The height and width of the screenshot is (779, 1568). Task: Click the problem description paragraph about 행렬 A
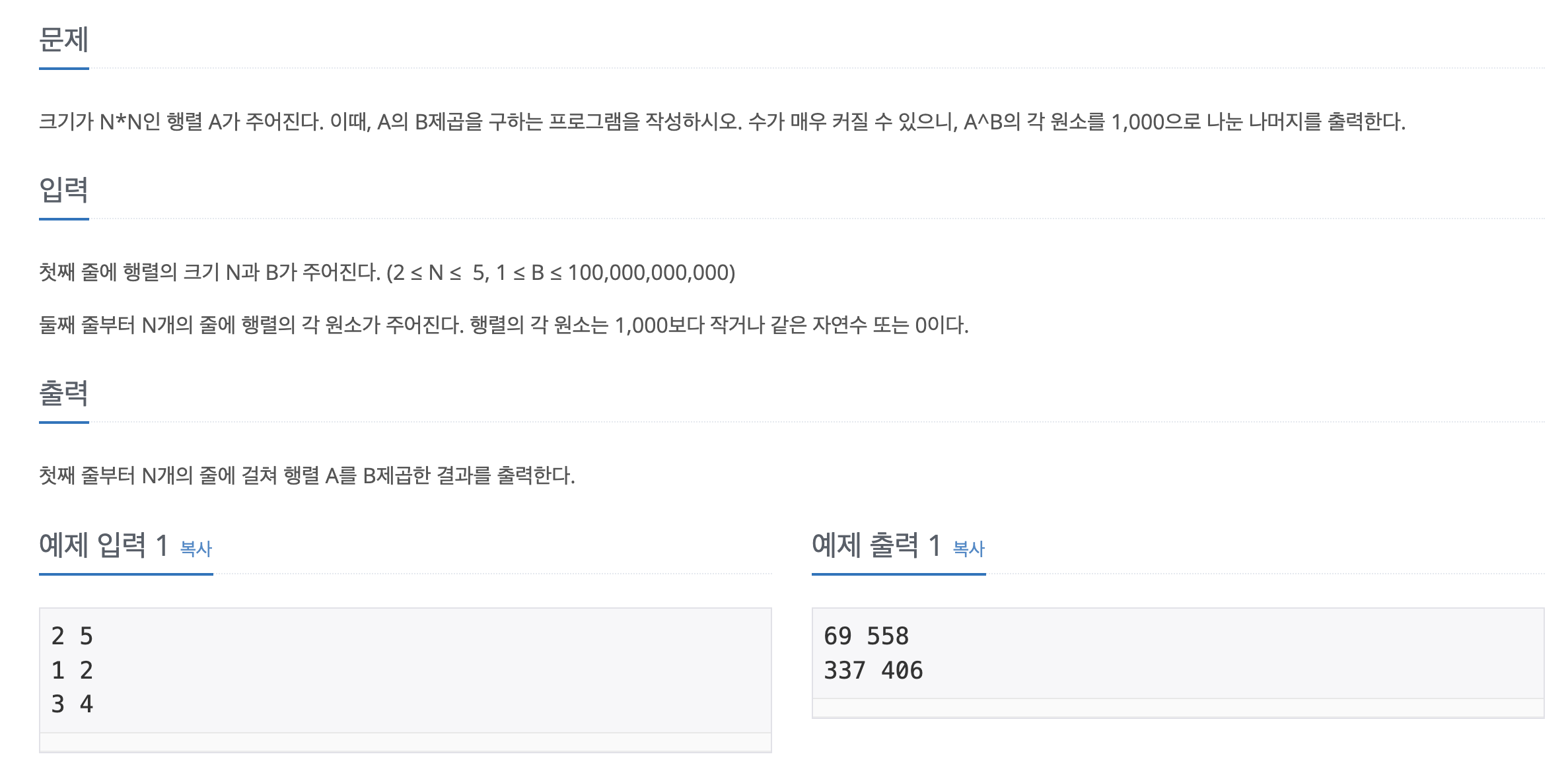coord(721,121)
